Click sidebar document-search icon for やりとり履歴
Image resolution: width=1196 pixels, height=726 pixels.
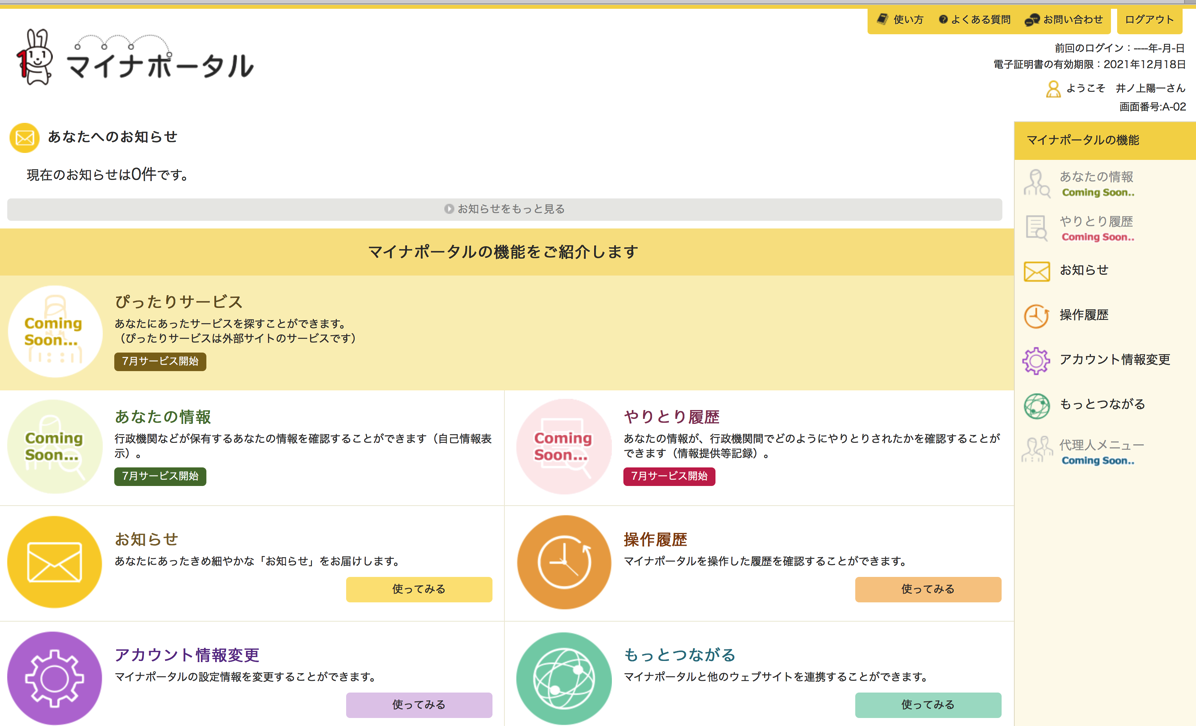coord(1037,228)
